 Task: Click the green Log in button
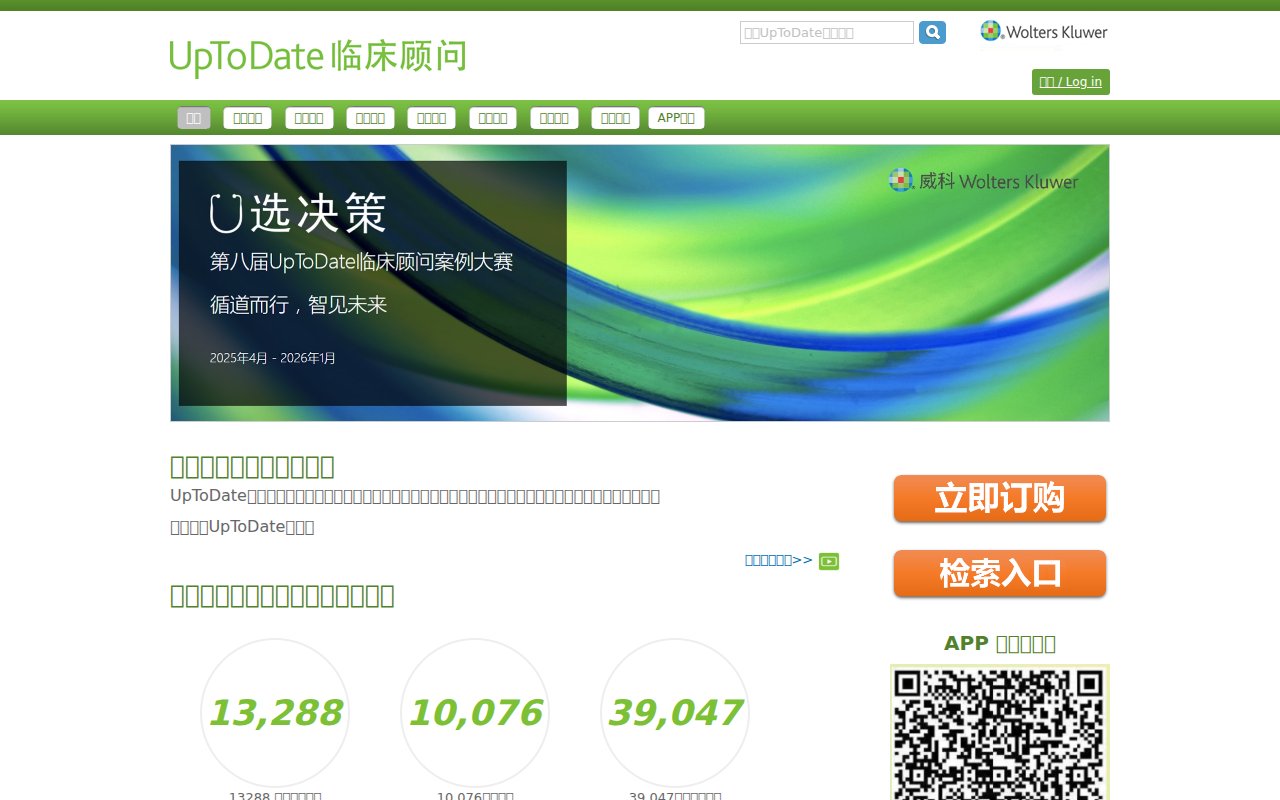click(1071, 82)
